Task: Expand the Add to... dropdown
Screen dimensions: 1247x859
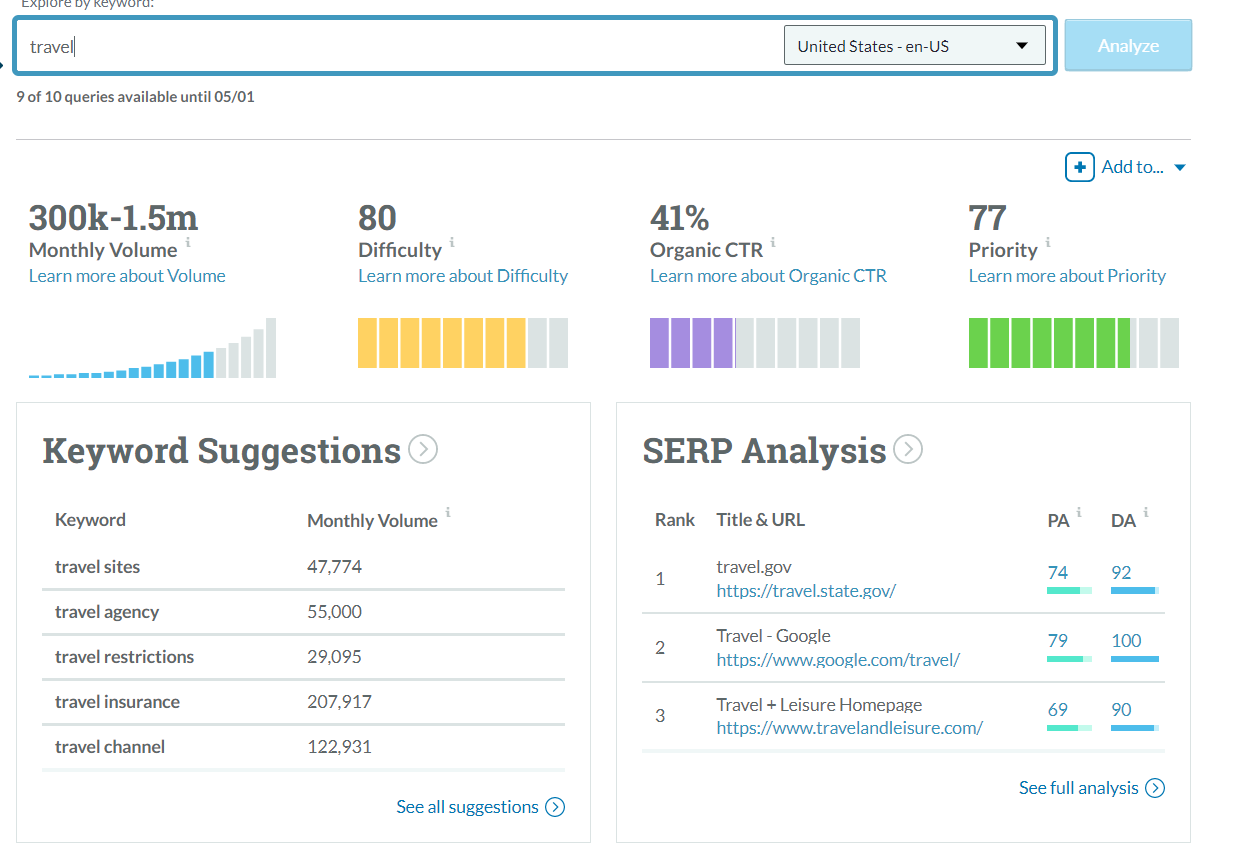Action: point(1179,167)
